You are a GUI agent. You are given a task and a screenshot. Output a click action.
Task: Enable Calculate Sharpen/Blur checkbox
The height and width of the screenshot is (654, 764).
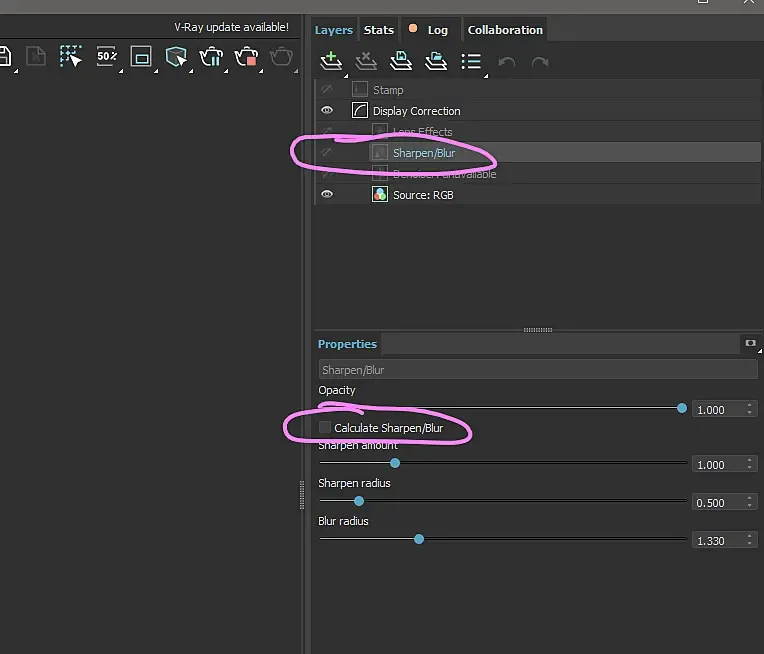point(325,428)
